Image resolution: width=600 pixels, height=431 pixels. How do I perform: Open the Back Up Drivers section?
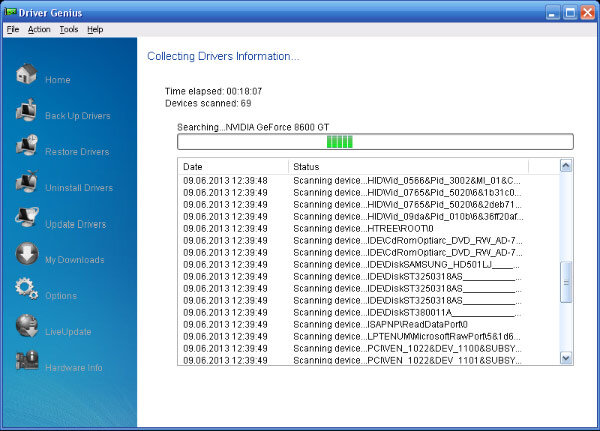[x=78, y=116]
